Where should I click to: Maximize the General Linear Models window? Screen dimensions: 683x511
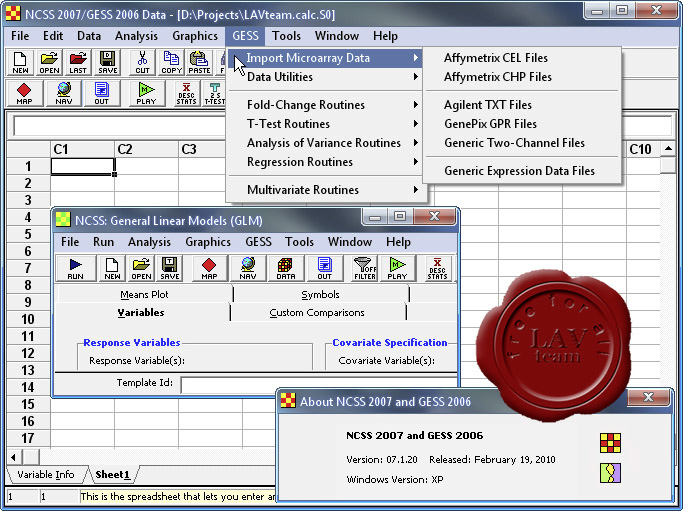[399, 216]
